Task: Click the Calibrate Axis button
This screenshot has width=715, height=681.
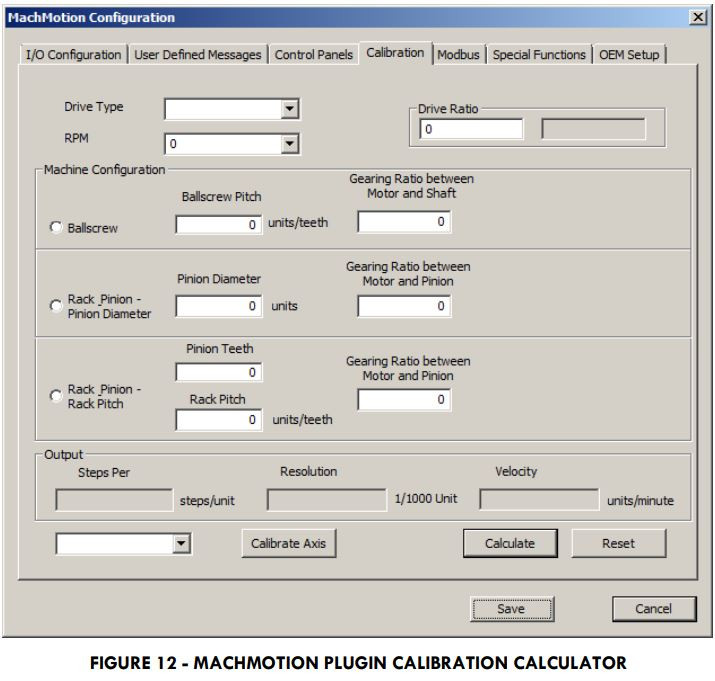Action: click(x=289, y=543)
